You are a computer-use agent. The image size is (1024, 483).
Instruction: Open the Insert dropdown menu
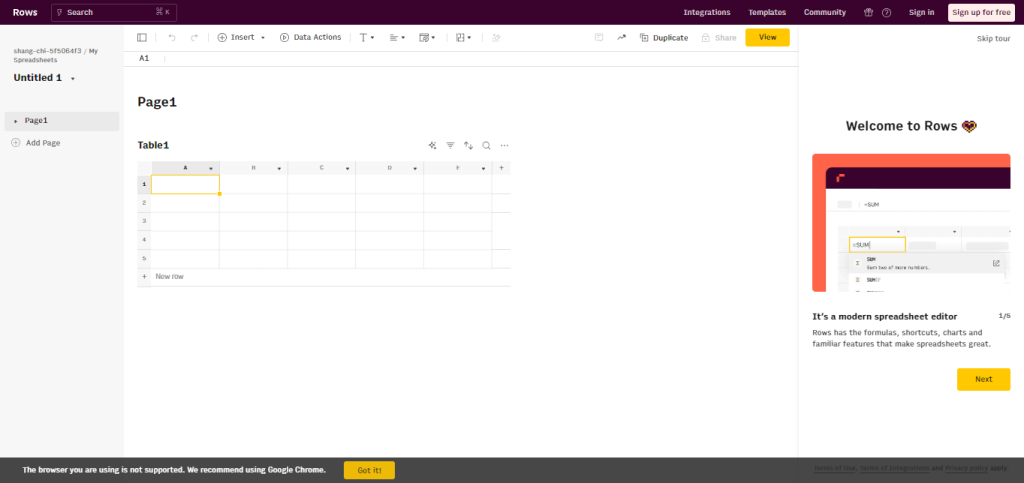tap(241, 38)
